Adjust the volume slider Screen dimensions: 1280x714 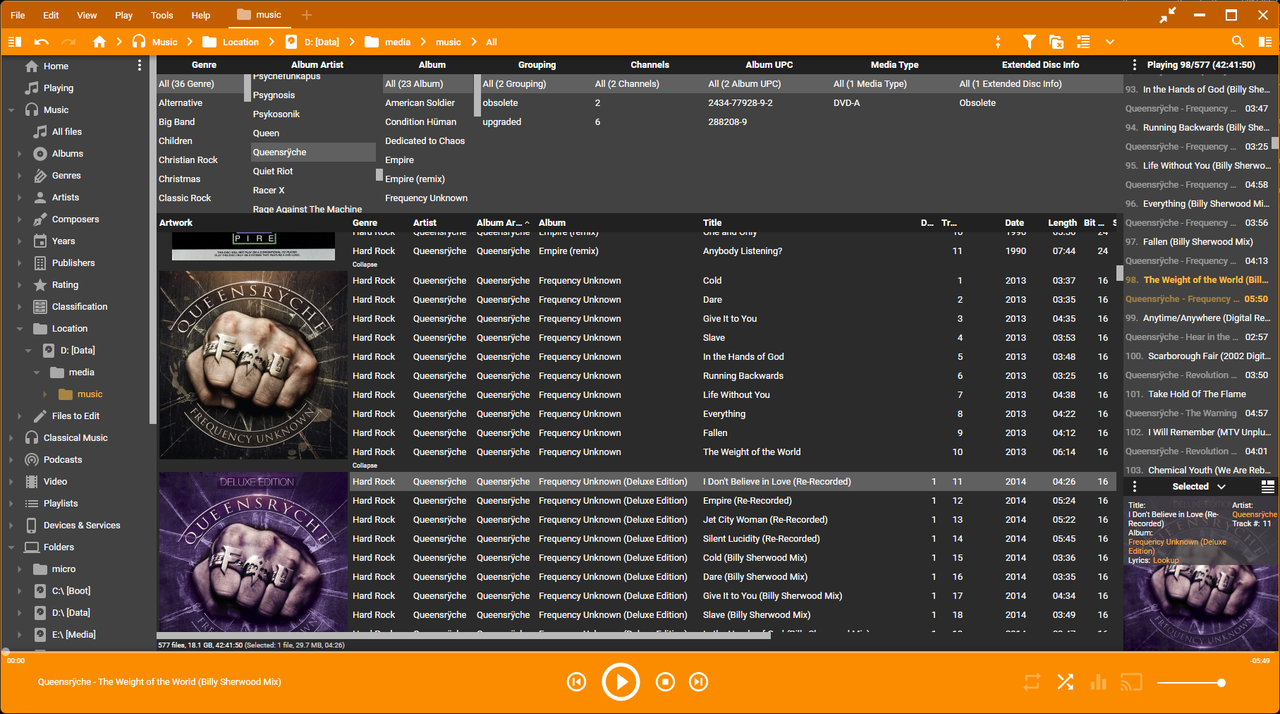point(1190,683)
